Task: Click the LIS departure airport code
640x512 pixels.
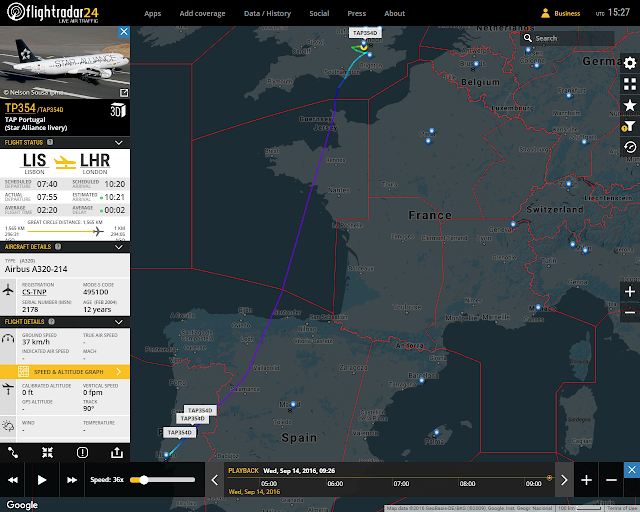Action: click(x=34, y=160)
